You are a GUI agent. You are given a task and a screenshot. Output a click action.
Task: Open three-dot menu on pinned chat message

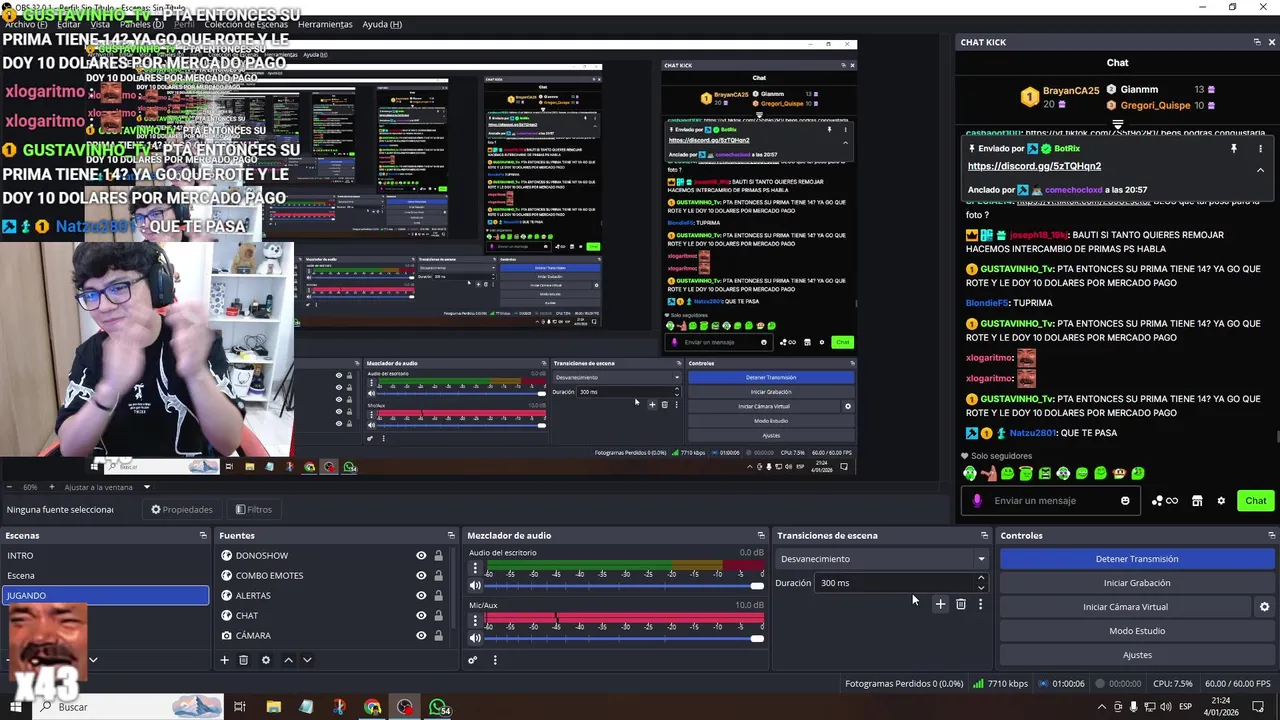(1260, 148)
